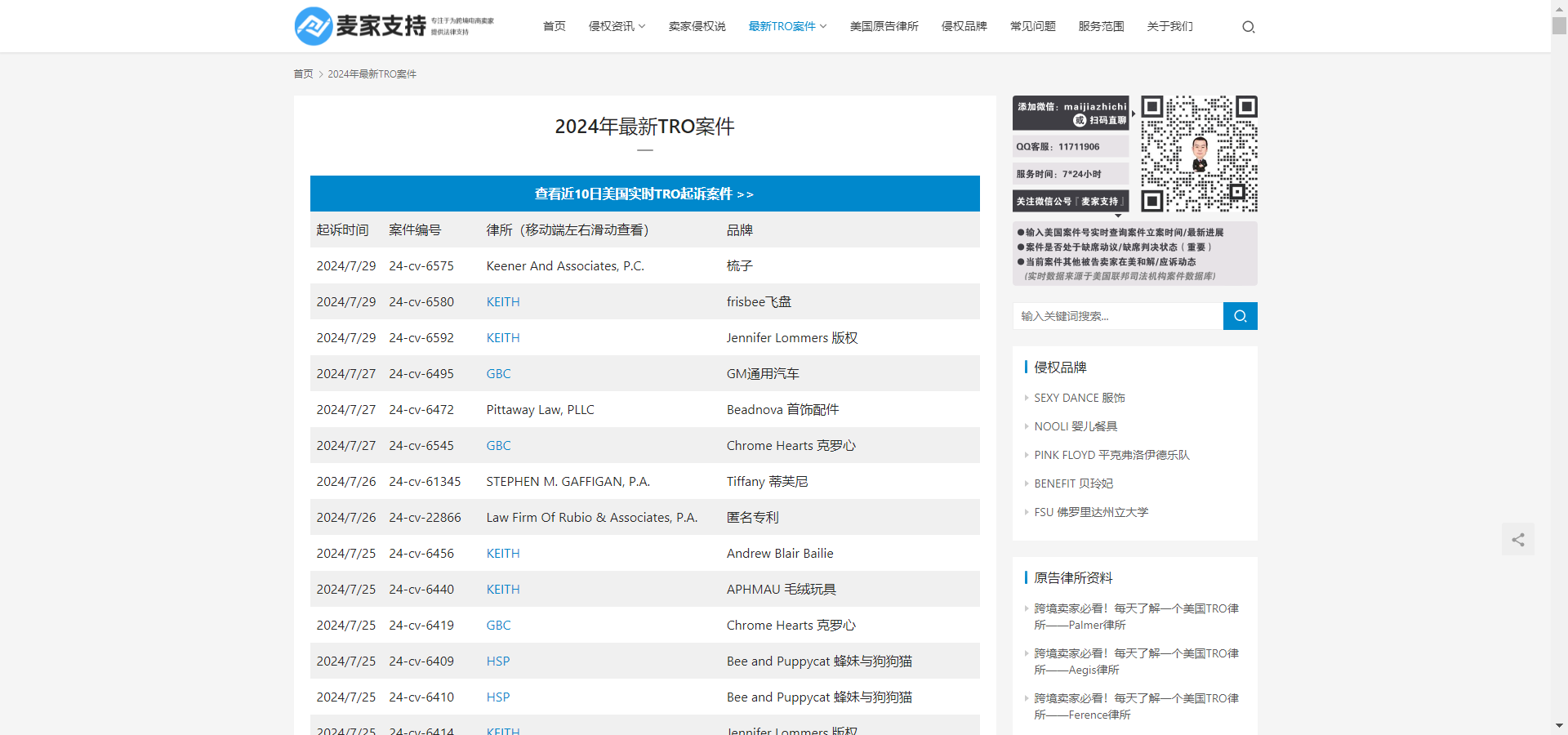Open the 卖家侵权说 menu item
Screen dimensions: 1568x735
697,26
